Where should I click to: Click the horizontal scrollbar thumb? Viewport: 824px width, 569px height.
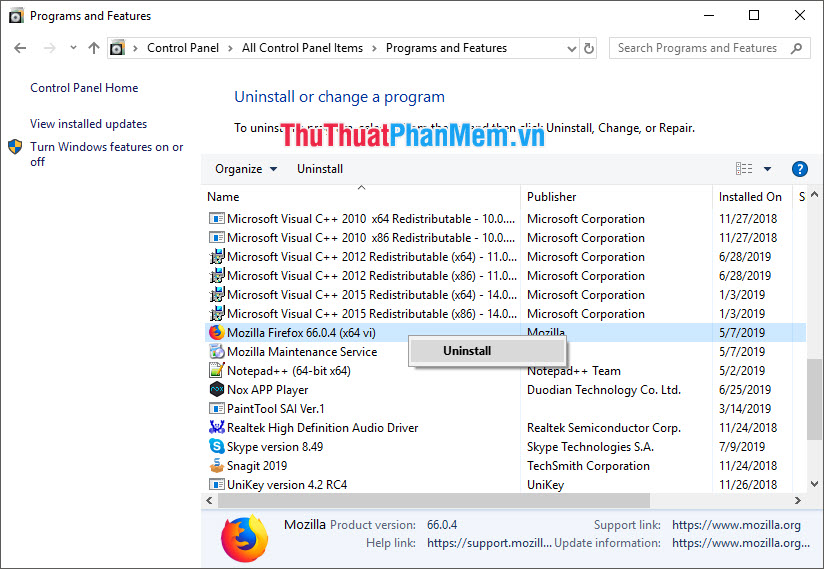tap(434, 500)
